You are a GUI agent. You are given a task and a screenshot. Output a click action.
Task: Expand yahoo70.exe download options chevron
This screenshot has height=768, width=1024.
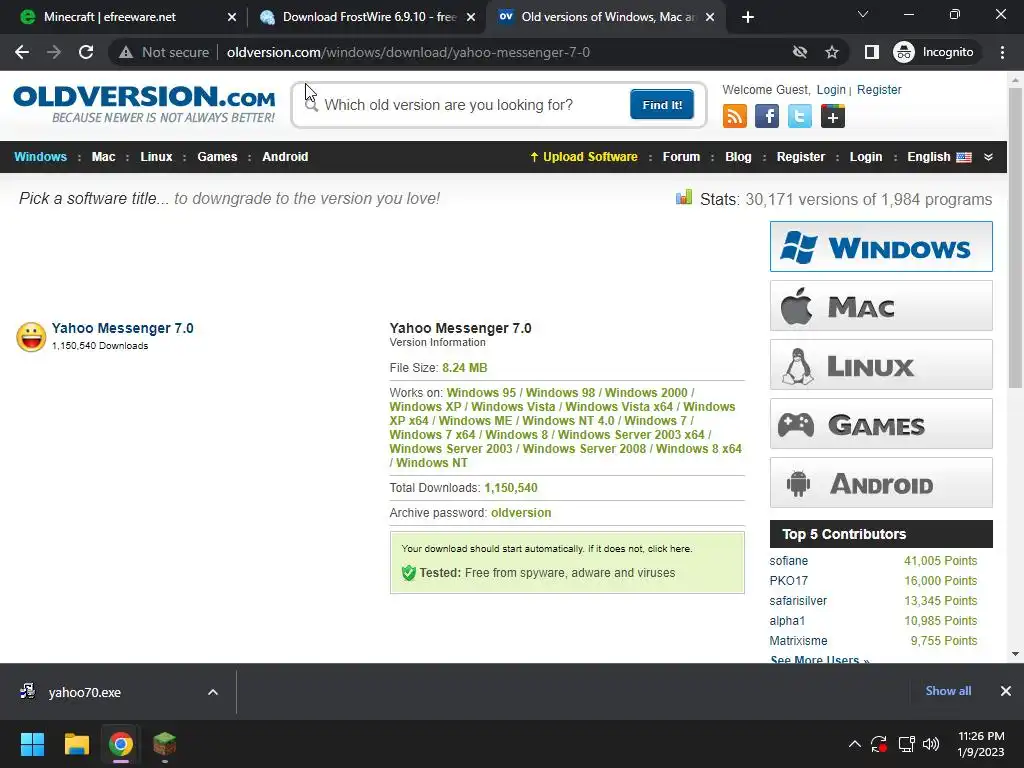tap(213, 692)
